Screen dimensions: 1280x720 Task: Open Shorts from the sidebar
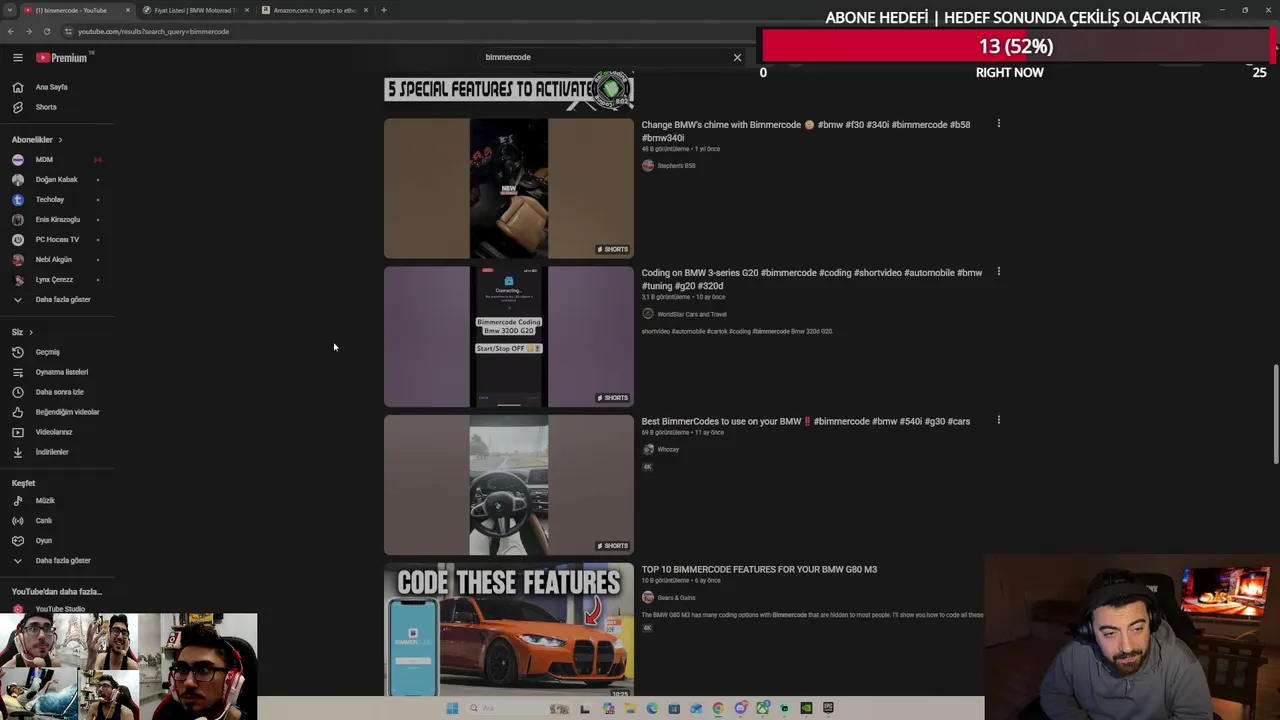(x=46, y=107)
